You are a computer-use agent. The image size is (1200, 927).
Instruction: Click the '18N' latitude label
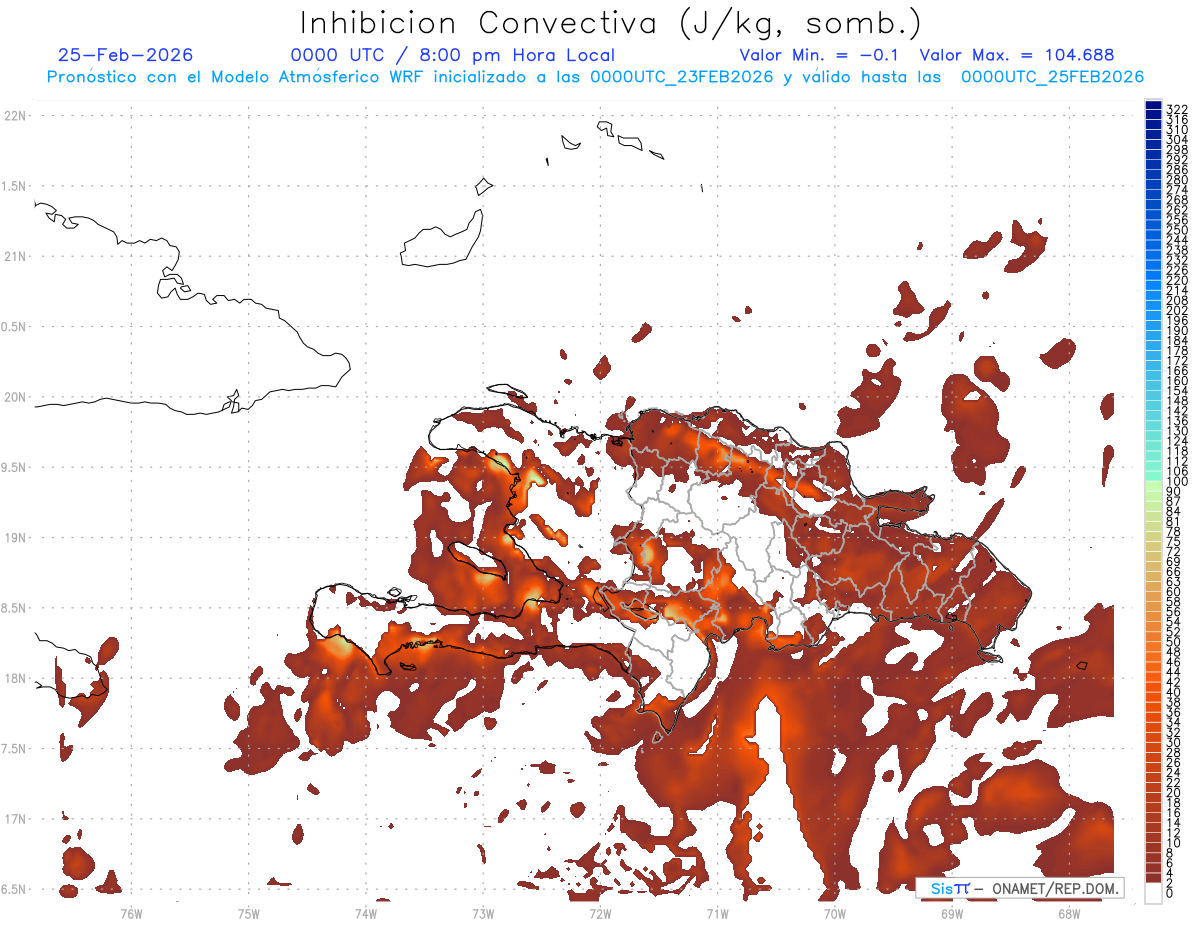14,679
